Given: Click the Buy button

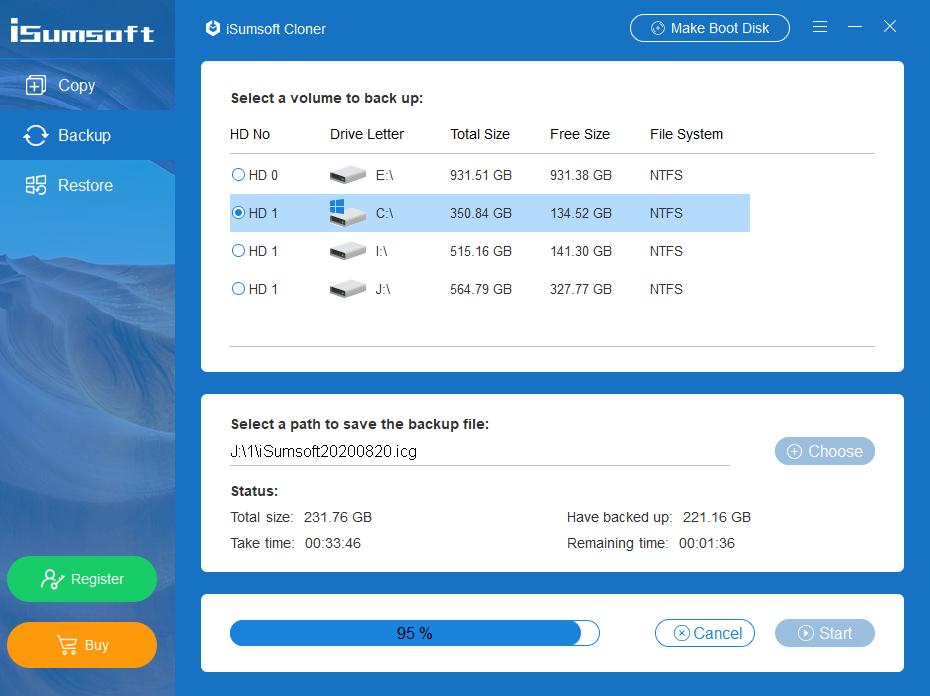Looking at the screenshot, I should (x=82, y=645).
